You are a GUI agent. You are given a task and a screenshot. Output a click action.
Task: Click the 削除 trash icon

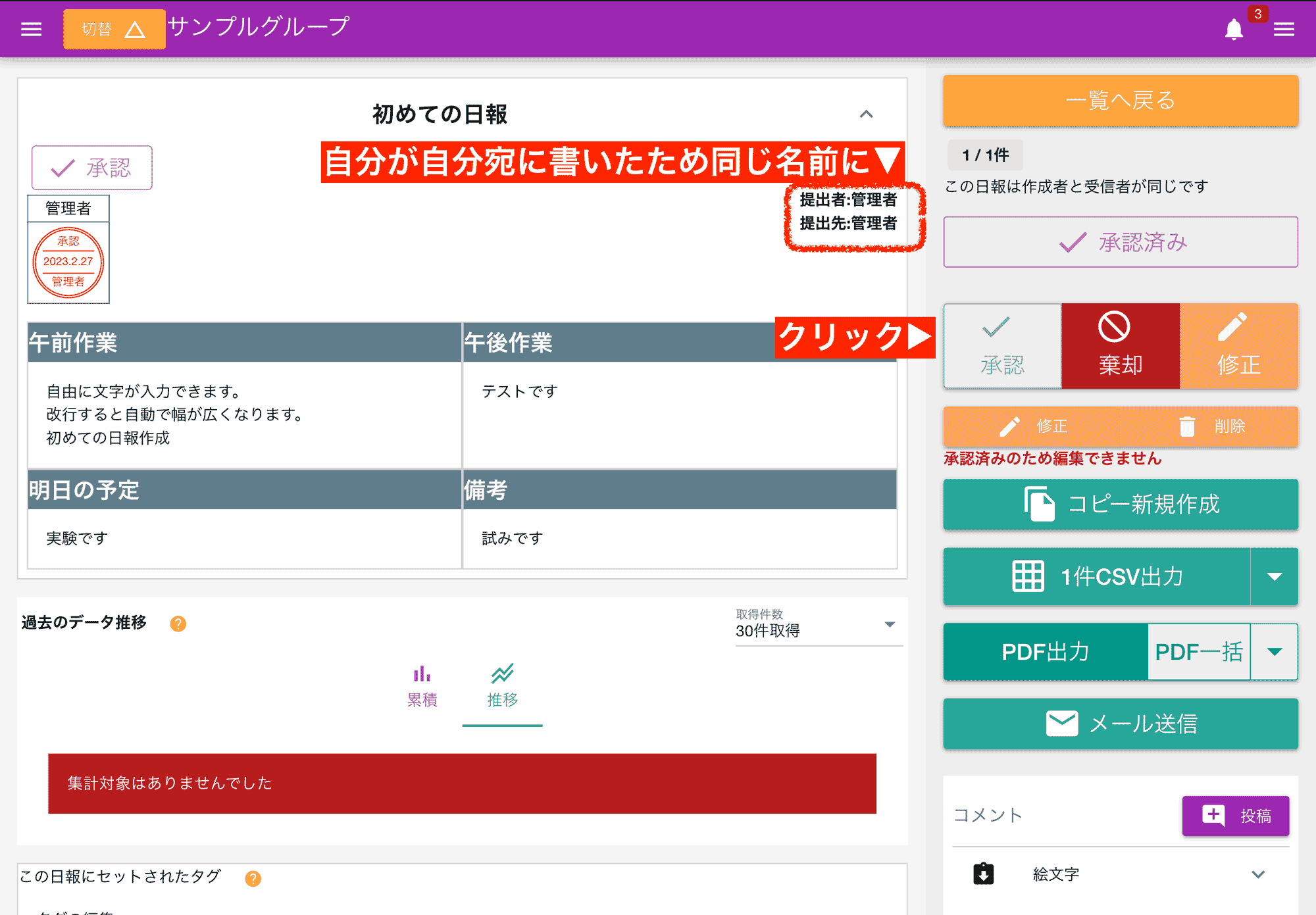pos(1187,426)
